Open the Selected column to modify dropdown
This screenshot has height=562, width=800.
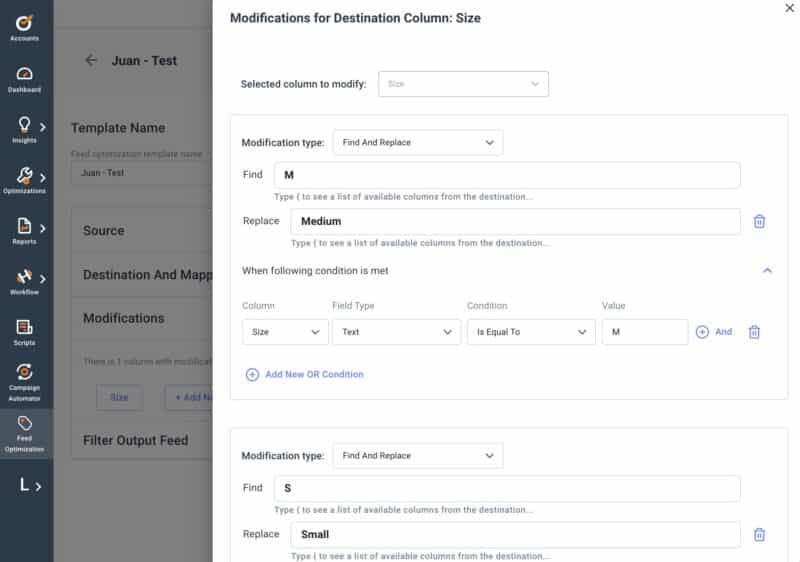pyautogui.click(x=463, y=84)
